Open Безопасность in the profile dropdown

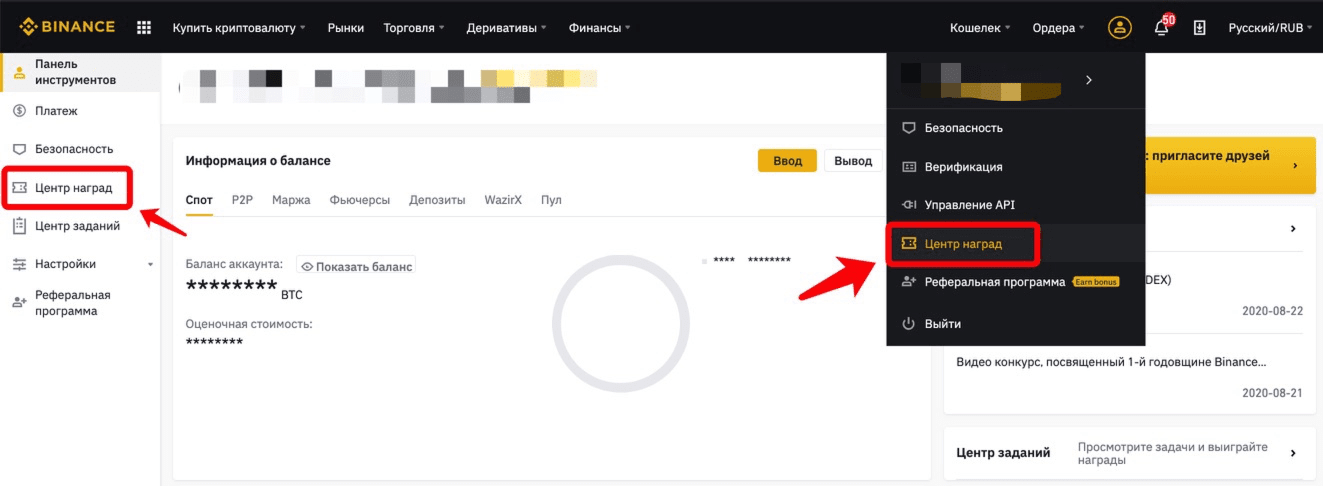(x=1016, y=128)
